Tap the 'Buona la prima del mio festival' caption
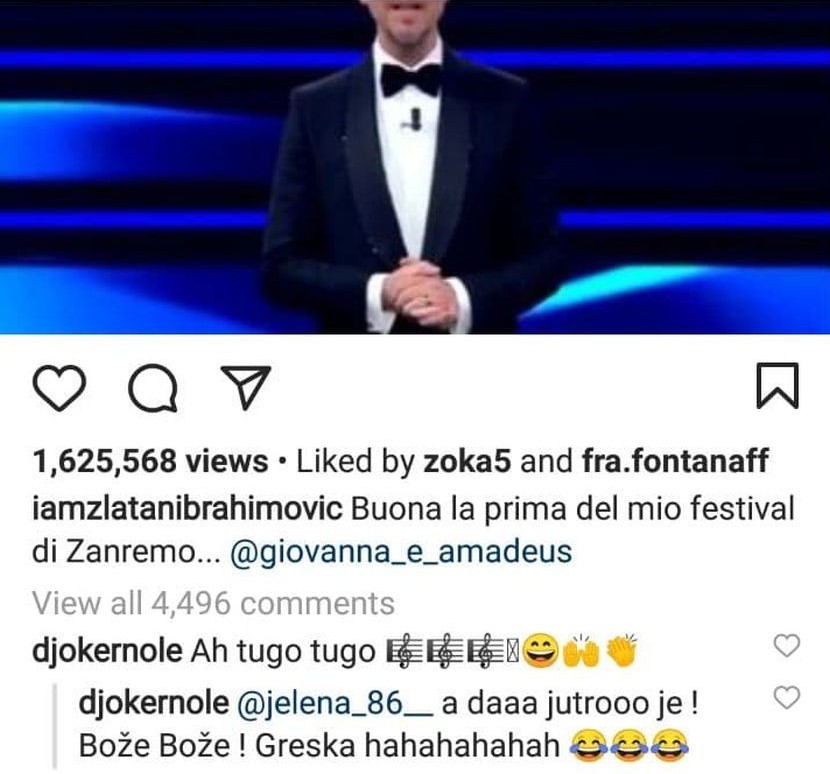Screen dimensions: 830x774 [573, 509]
